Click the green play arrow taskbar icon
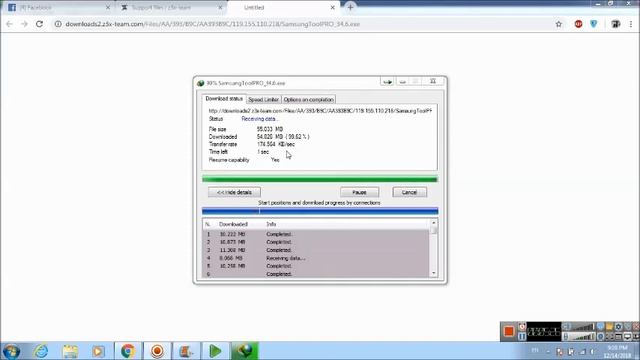 click(215, 351)
